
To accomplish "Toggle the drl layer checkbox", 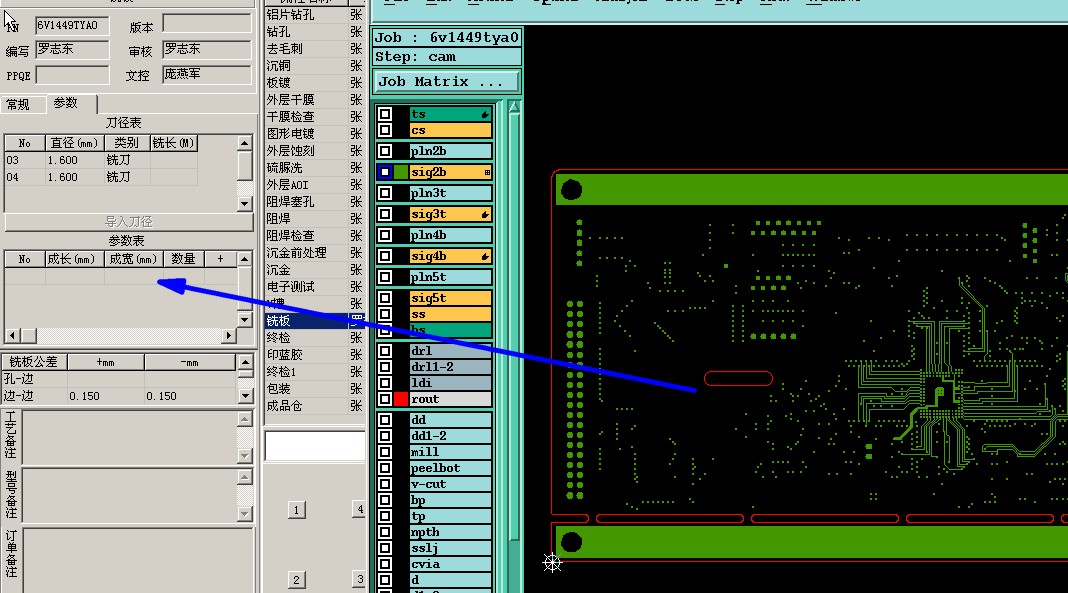I will 385,351.
